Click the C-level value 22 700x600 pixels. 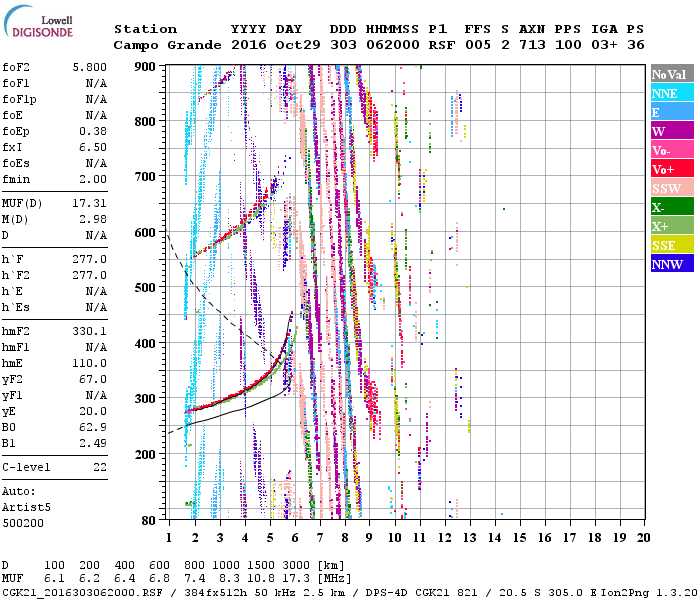pos(100,467)
